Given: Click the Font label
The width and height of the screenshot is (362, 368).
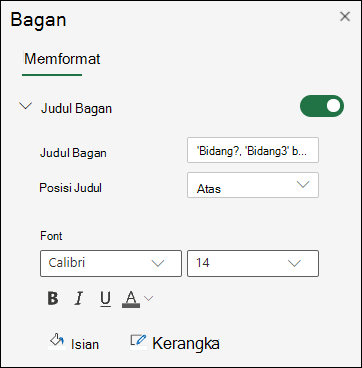Looking at the screenshot, I should 51,236.
